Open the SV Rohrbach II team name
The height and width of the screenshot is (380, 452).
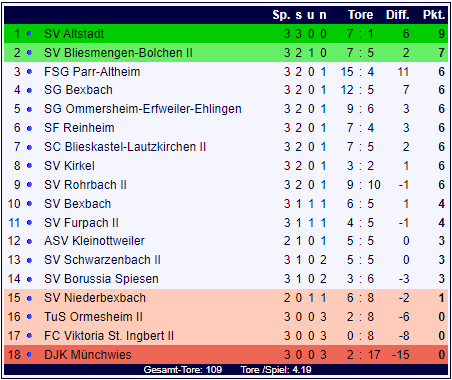[85, 185]
